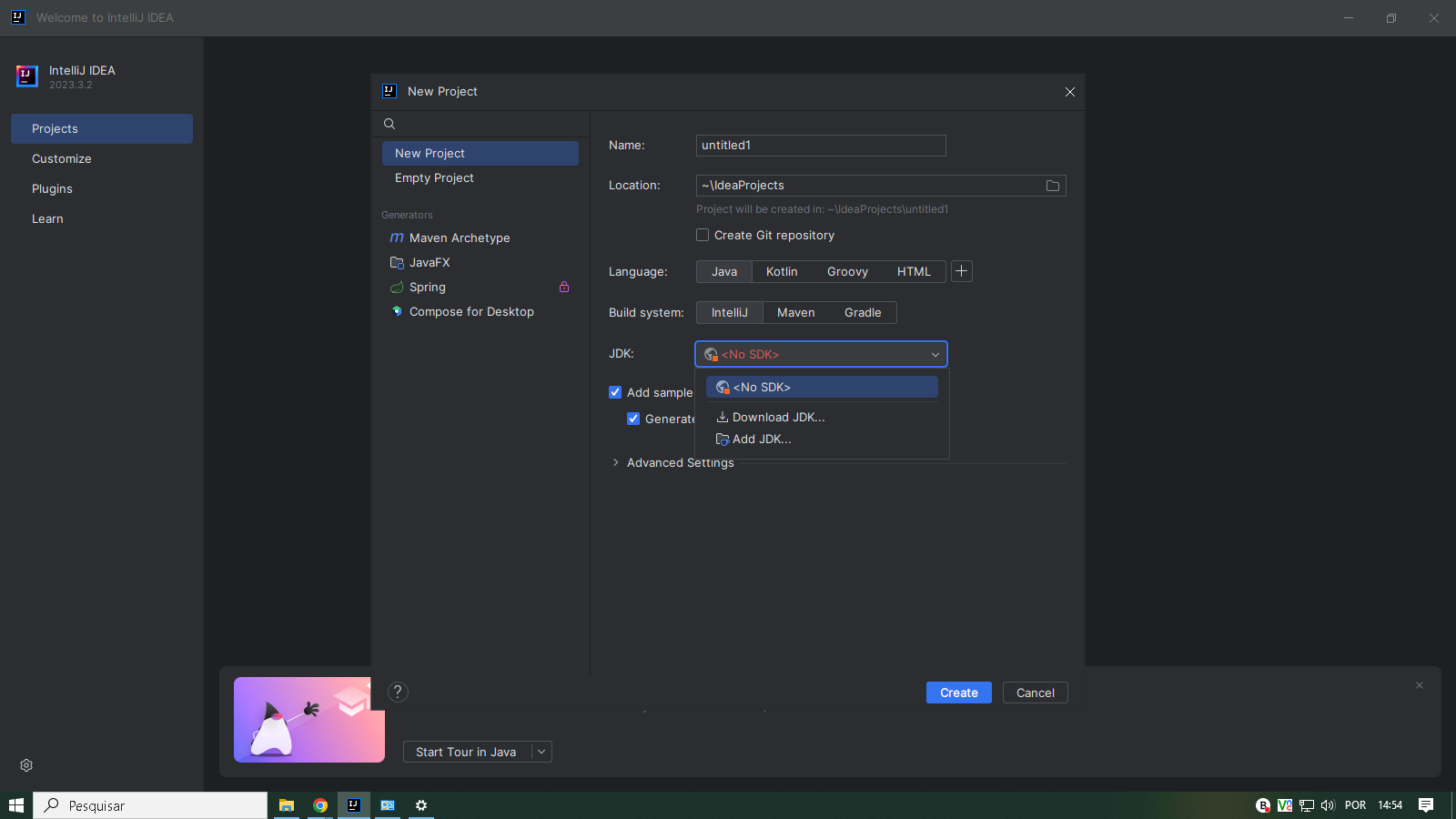The height and width of the screenshot is (819, 1456).
Task: Open the Plugins tab in Welcome window
Action: (102, 188)
